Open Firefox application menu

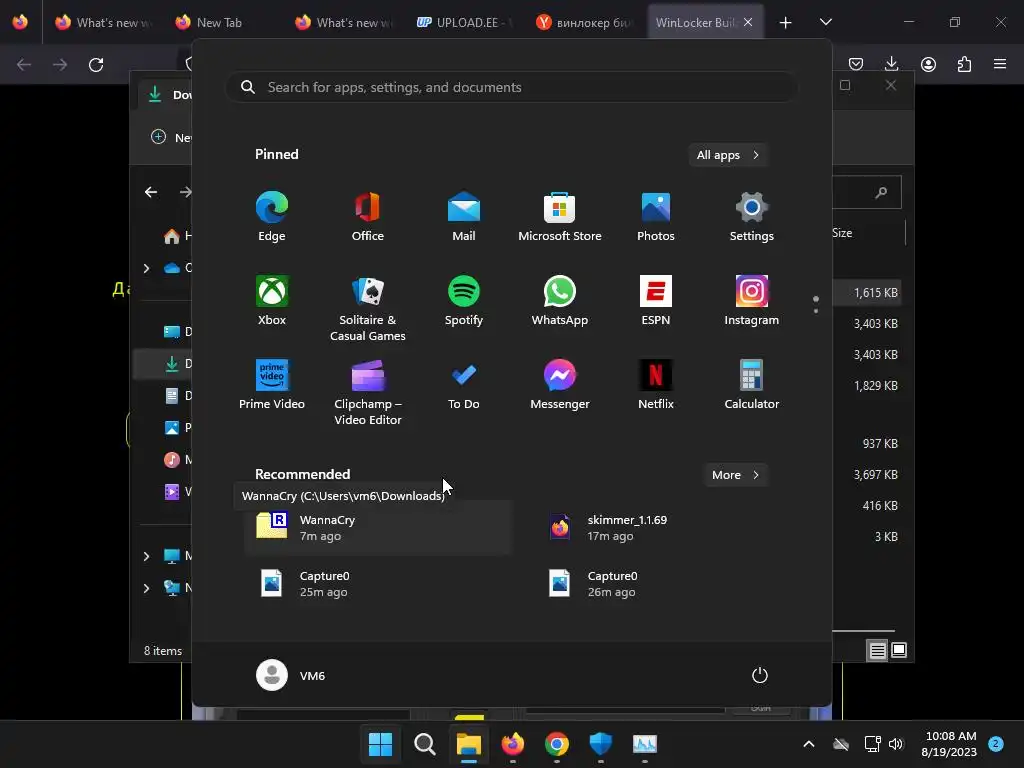point(1000,64)
